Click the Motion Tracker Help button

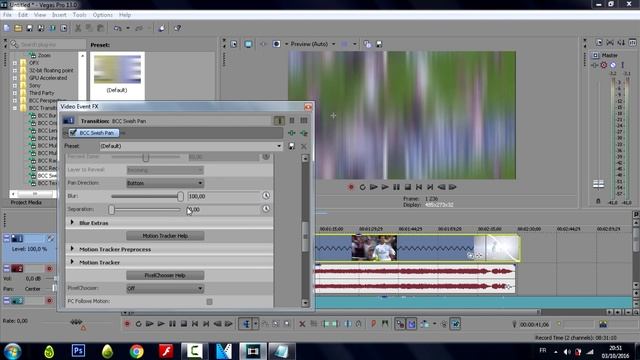(165, 236)
